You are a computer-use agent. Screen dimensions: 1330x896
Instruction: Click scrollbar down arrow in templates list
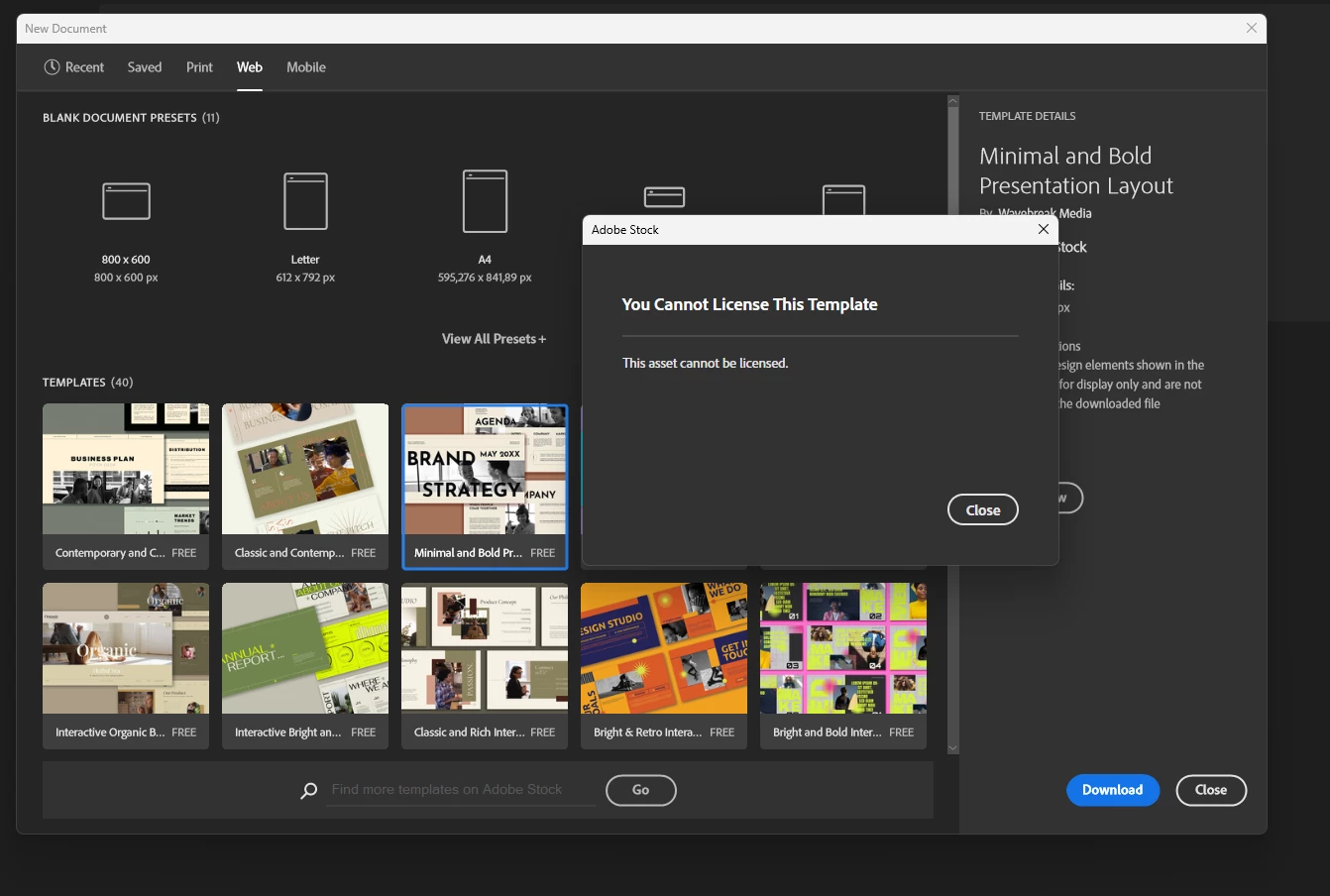(x=953, y=748)
